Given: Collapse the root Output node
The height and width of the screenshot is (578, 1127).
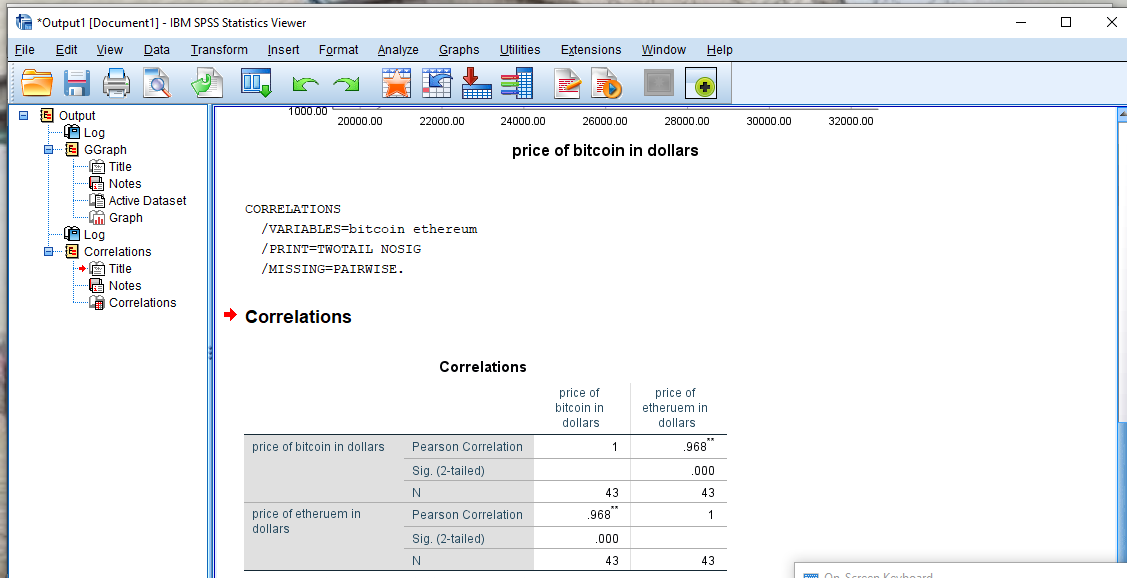Looking at the screenshot, I should point(24,115).
